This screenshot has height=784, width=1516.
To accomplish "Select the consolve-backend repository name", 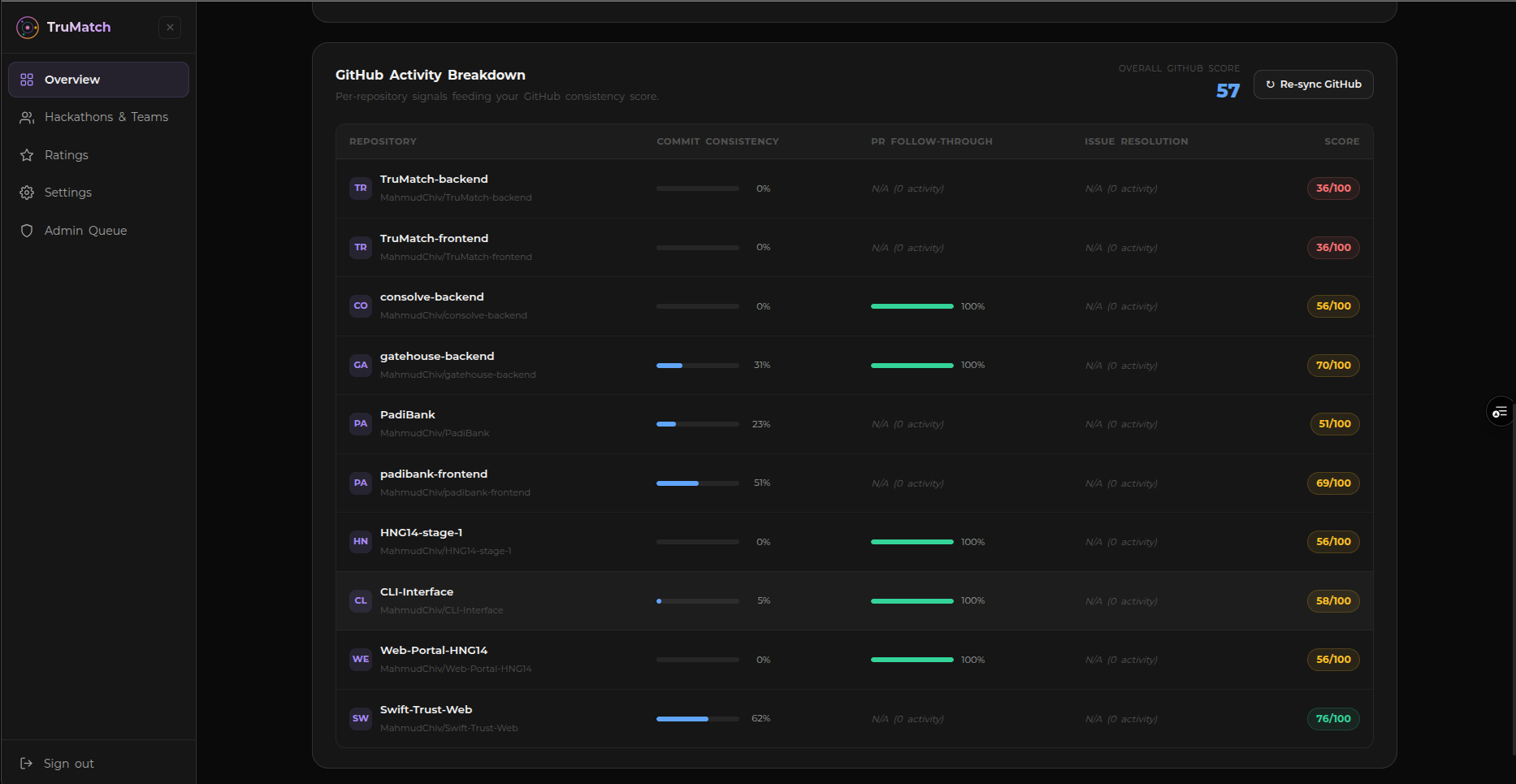I will (x=432, y=297).
